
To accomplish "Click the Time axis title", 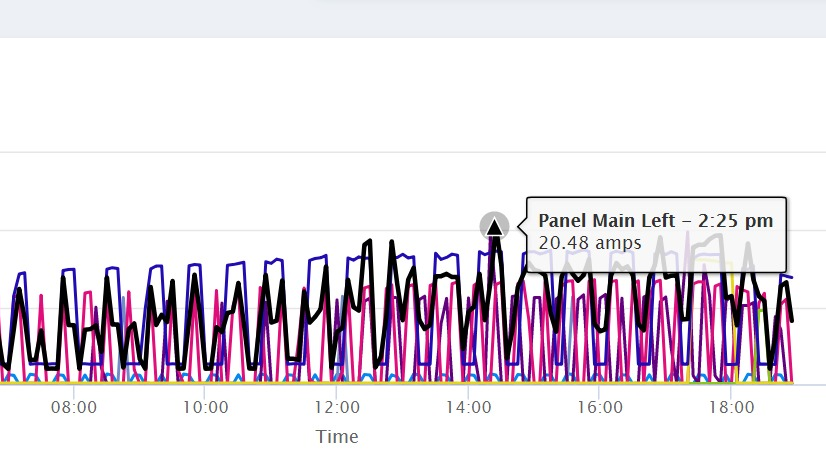I will tap(337, 437).
